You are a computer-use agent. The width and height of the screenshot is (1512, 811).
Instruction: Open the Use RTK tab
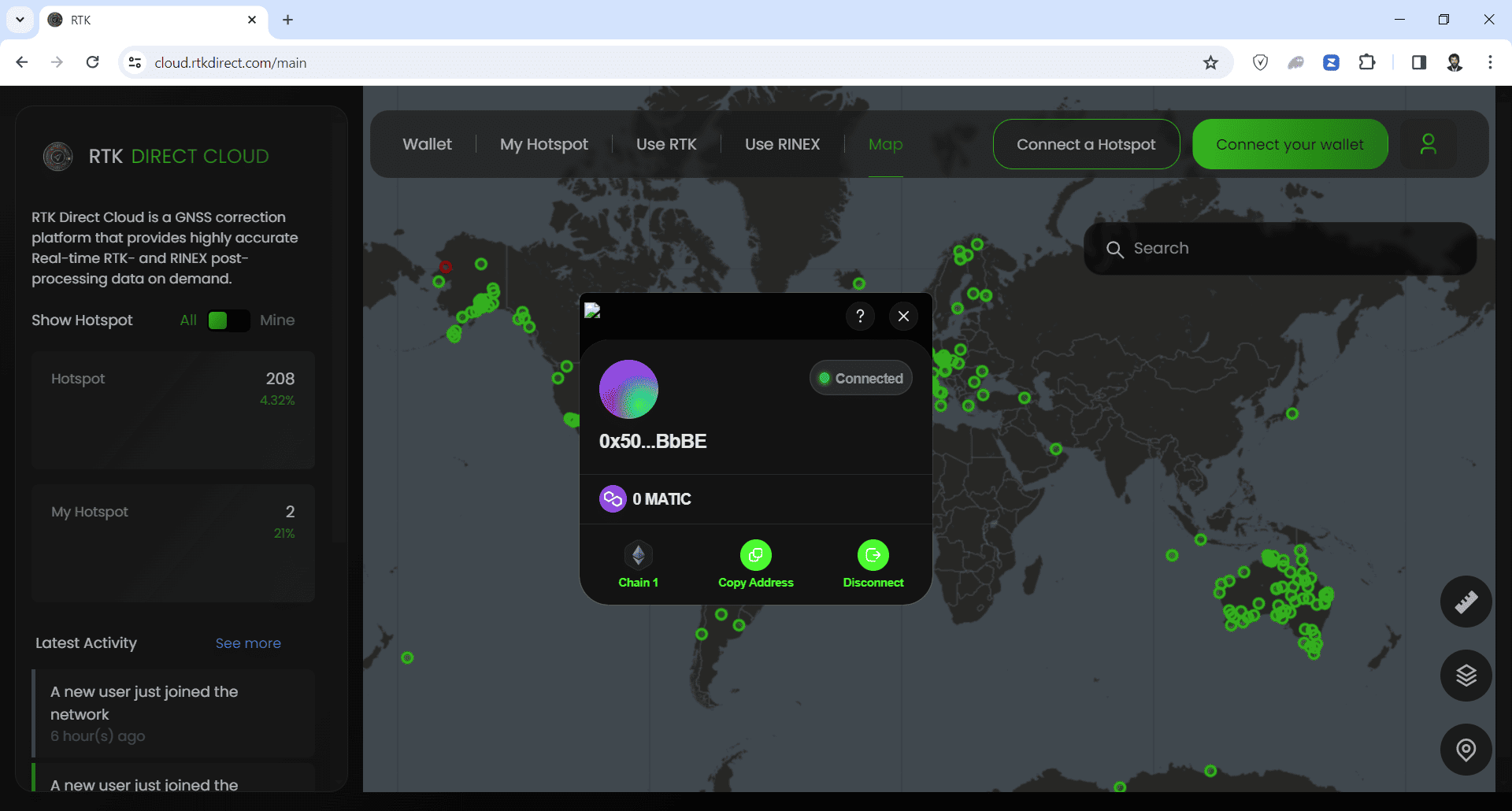pyautogui.click(x=666, y=144)
